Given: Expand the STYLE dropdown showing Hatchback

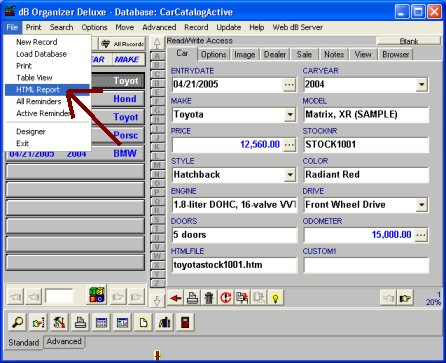Looking at the screenshot, I should click(x=290, y=175).
